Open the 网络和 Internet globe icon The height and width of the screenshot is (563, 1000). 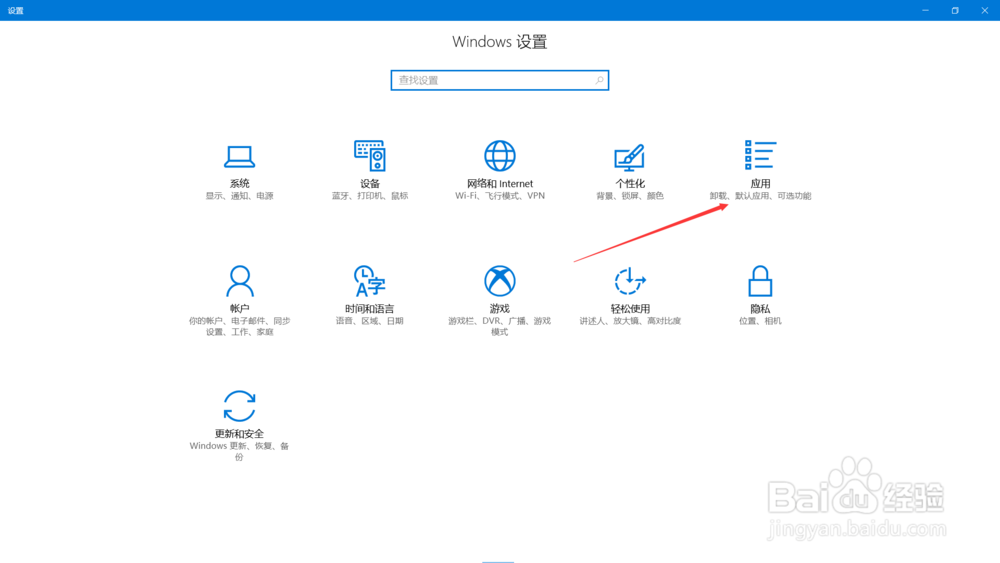click(x=499, y=156)
